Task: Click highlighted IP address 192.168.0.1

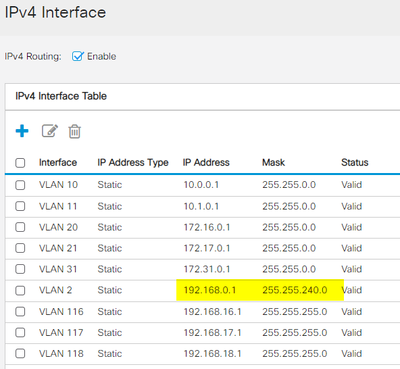Action: [210, 290]
